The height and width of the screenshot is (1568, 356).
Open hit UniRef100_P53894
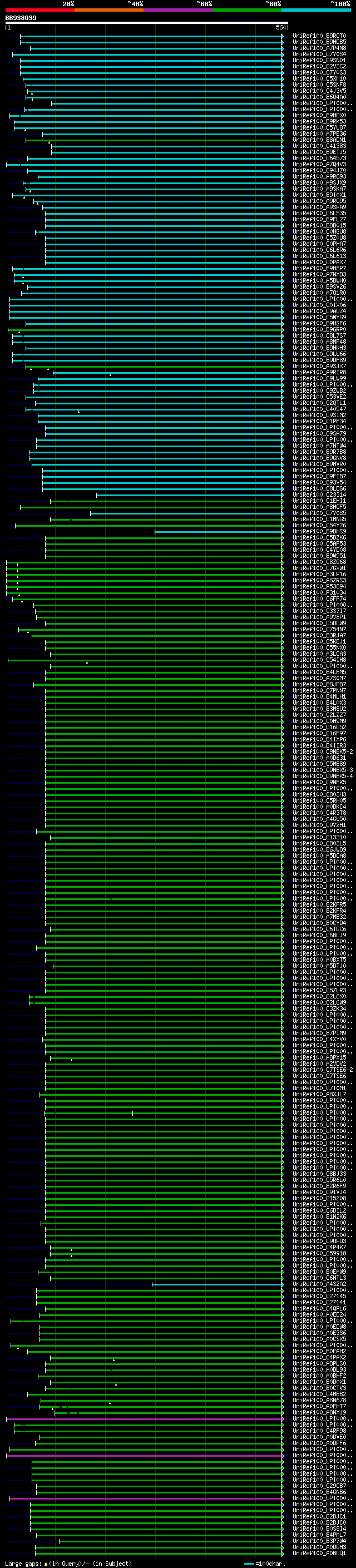coord(319,586)
